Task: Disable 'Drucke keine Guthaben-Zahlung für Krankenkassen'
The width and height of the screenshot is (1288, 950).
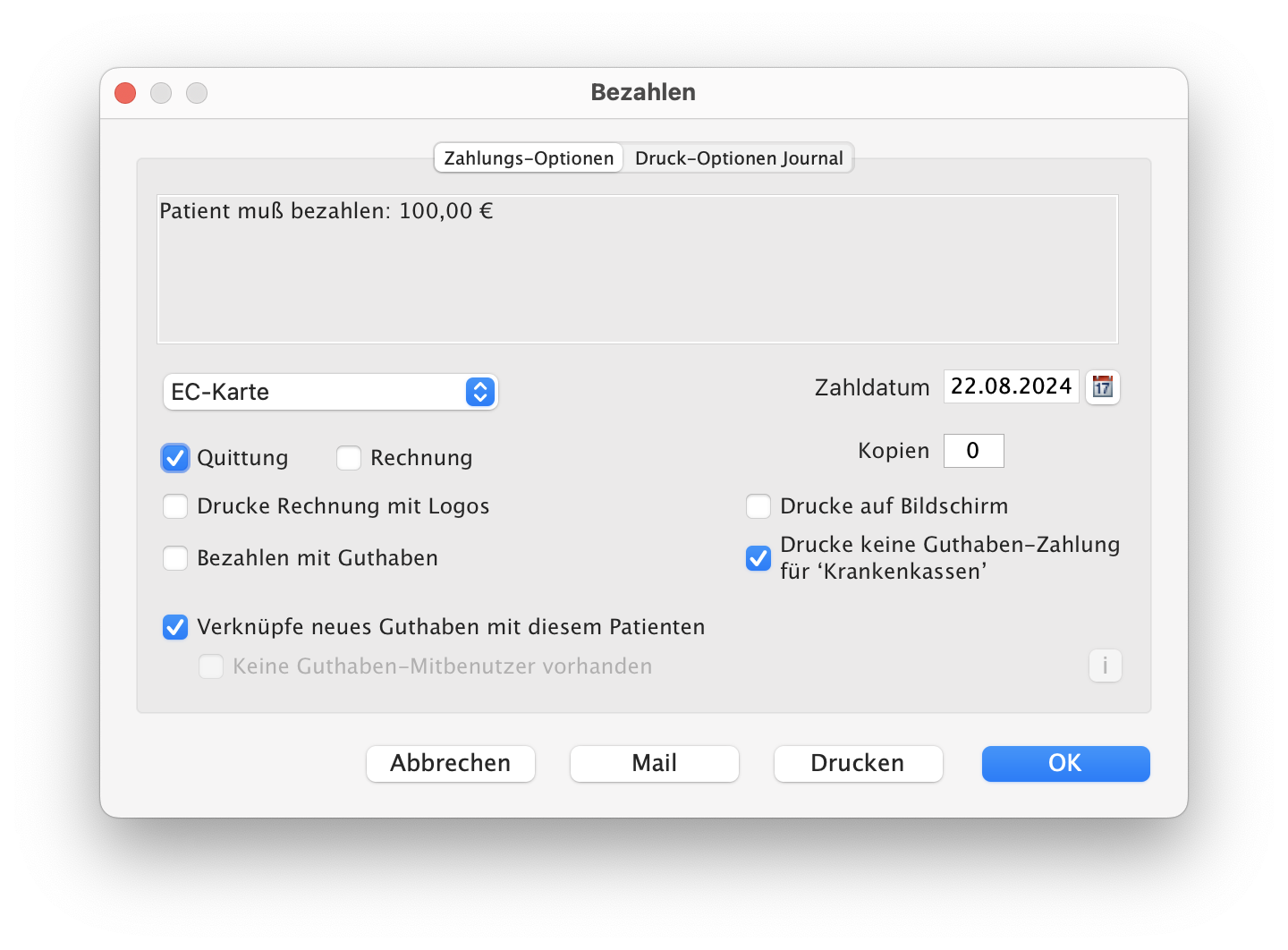Action: click(758, 558)
